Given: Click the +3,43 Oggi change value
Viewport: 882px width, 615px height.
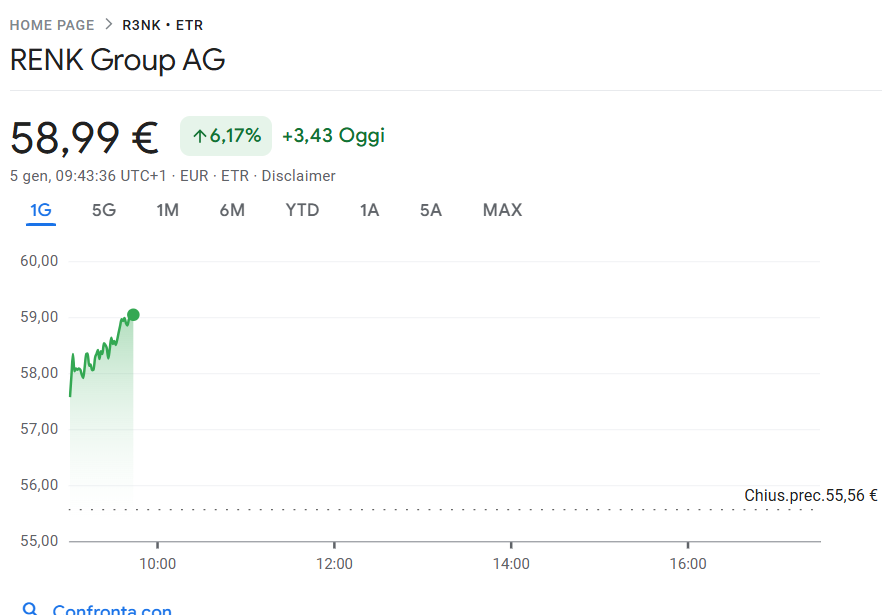Looking at the screenshot, I should pyautogui.click(x=333, y=136).
